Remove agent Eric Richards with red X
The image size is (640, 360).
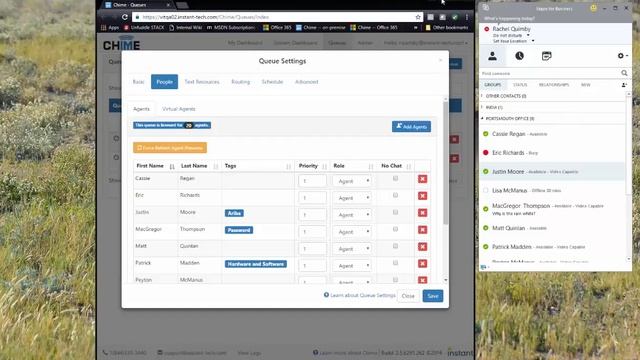[422, 196]
